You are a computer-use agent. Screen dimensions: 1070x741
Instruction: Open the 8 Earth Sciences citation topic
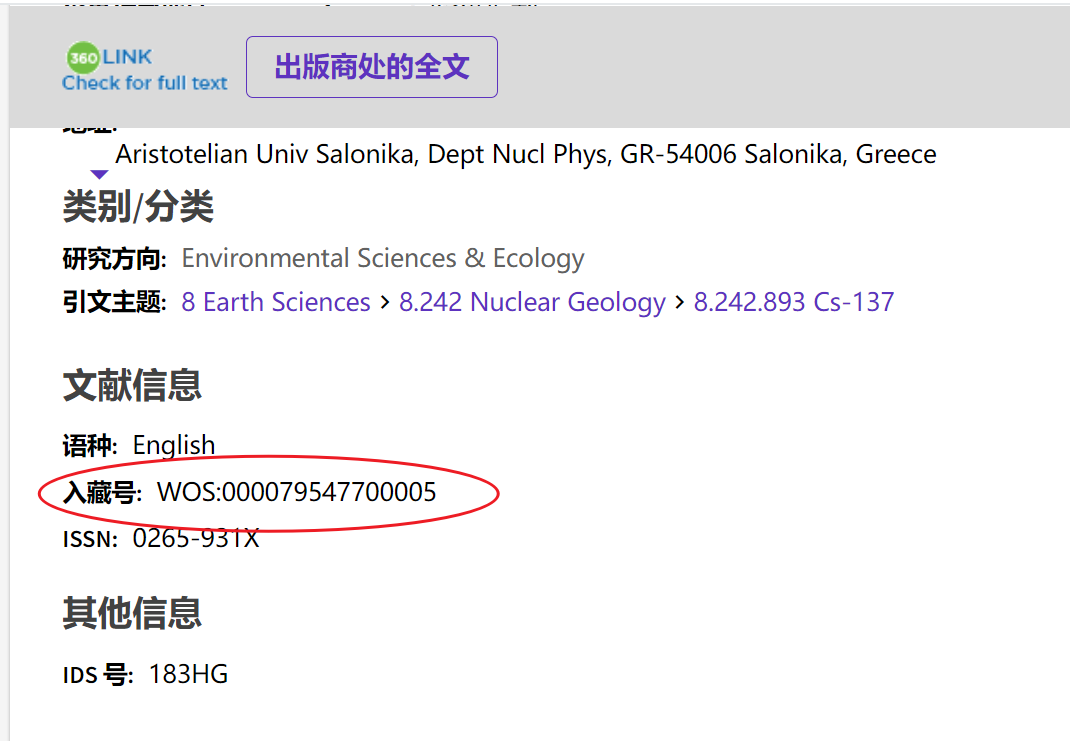click(276, 302)
